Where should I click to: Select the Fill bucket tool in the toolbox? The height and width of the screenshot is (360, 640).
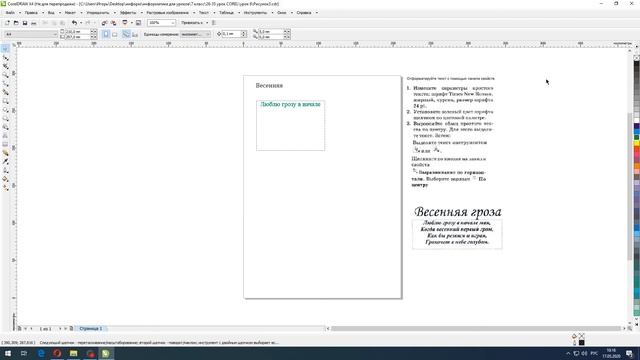point(5,179)
